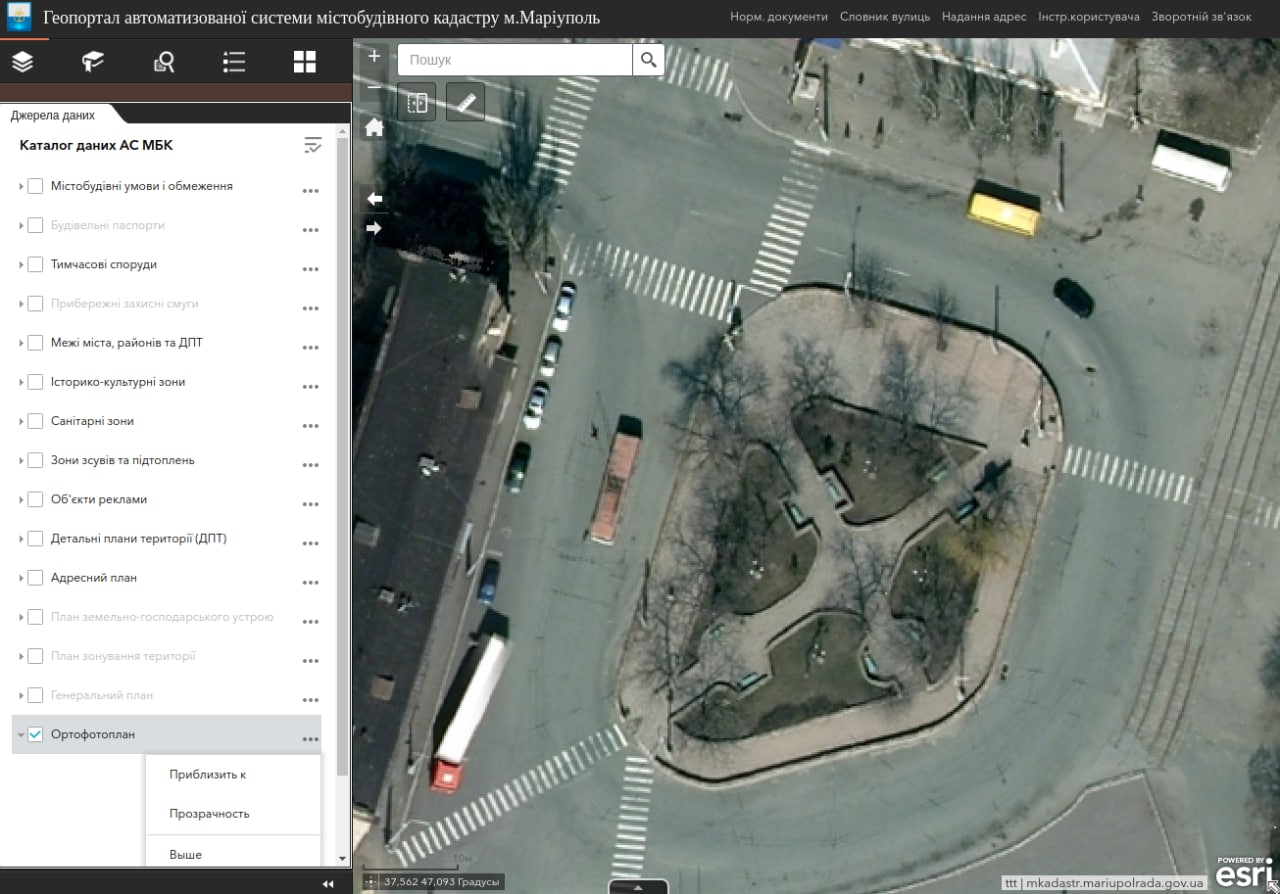Image resolution: width=1280 pixels, height=894 pixels.
Task: Enable Санітарні зони layer
Action: point(35,421)
